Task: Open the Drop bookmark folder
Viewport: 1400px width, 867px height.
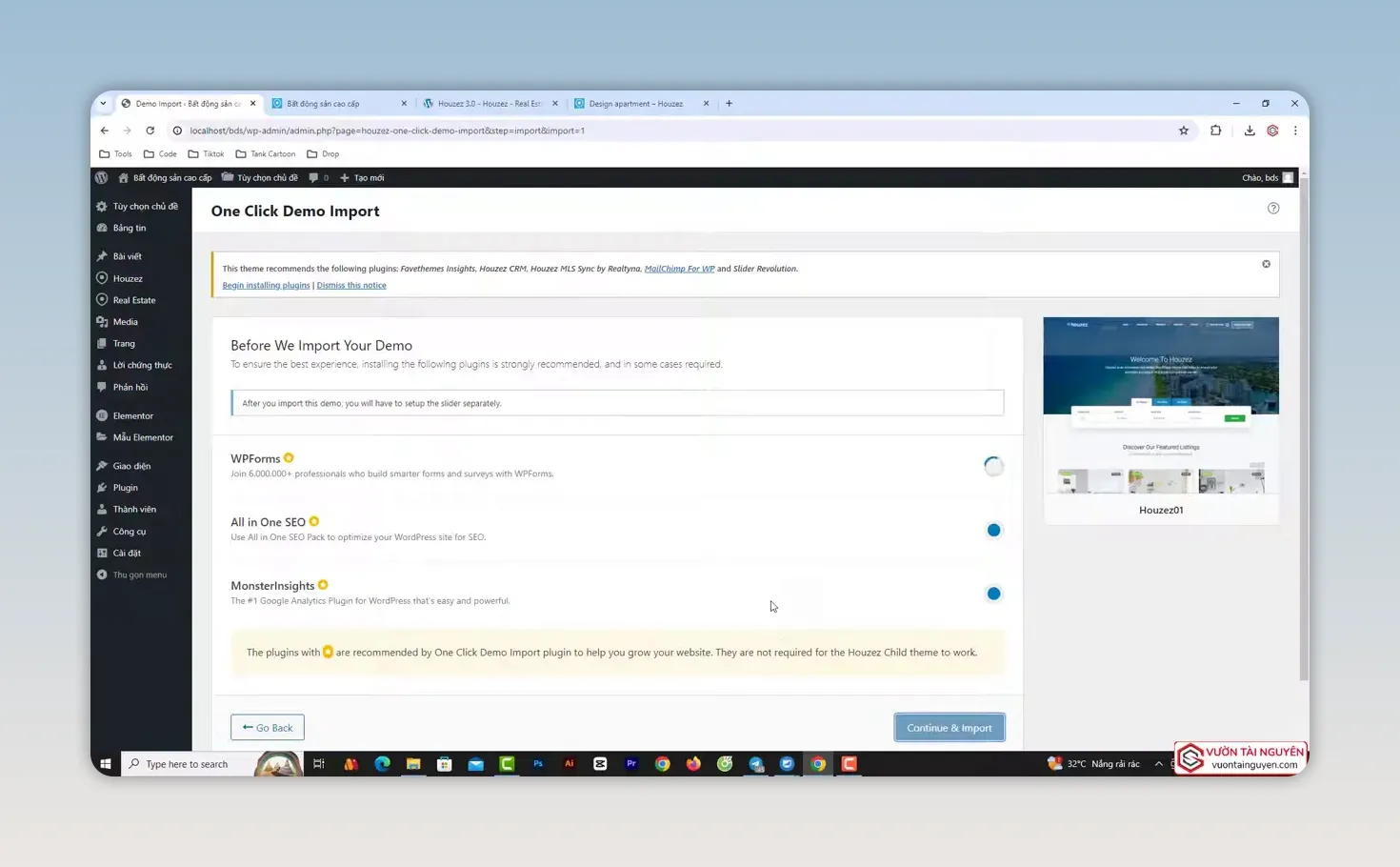Action: click(x=323, y=154)
